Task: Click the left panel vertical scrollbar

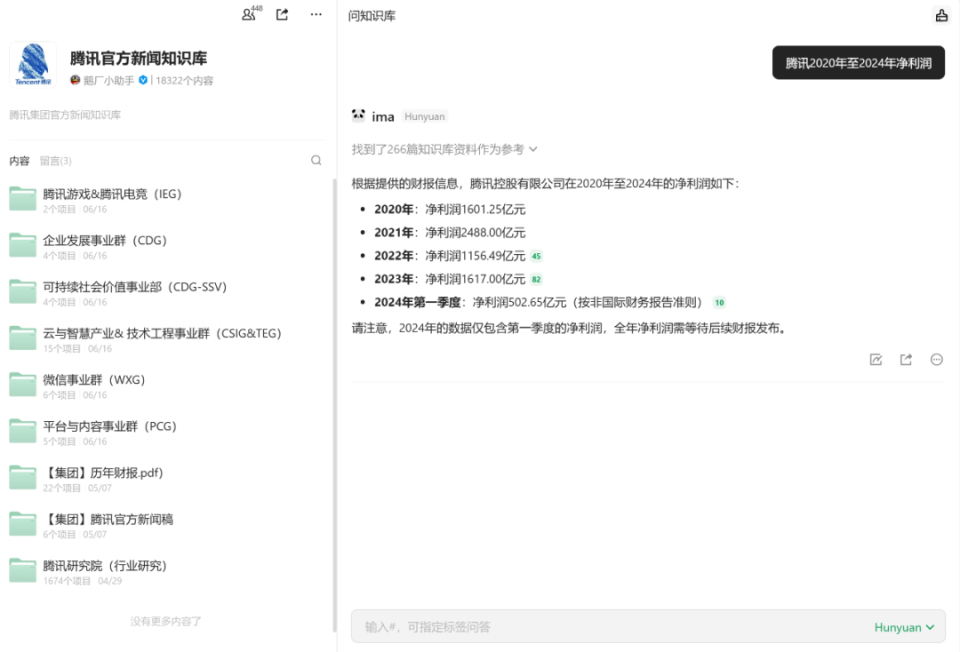Action: click(334, 404)
